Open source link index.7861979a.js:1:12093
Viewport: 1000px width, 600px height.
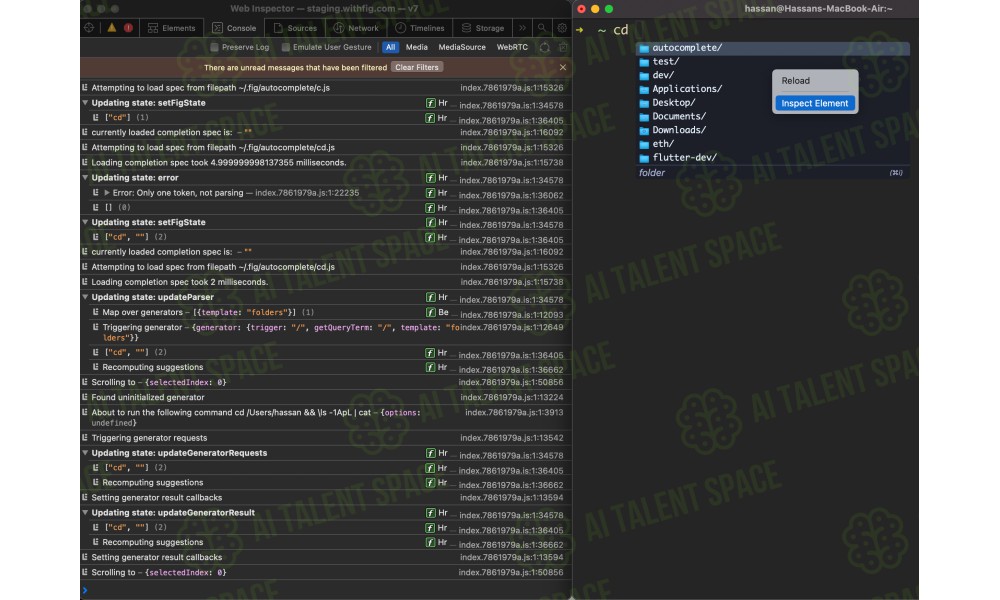tap(511, 314)
